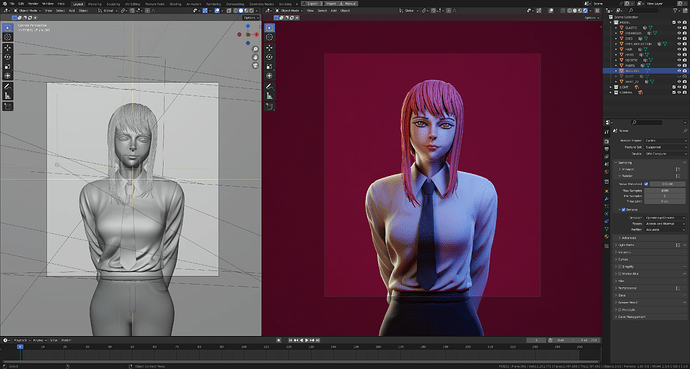Select the Transform tool in left viewport
The height and width of the screenshot is (369, 690).
tap(8, 76)
